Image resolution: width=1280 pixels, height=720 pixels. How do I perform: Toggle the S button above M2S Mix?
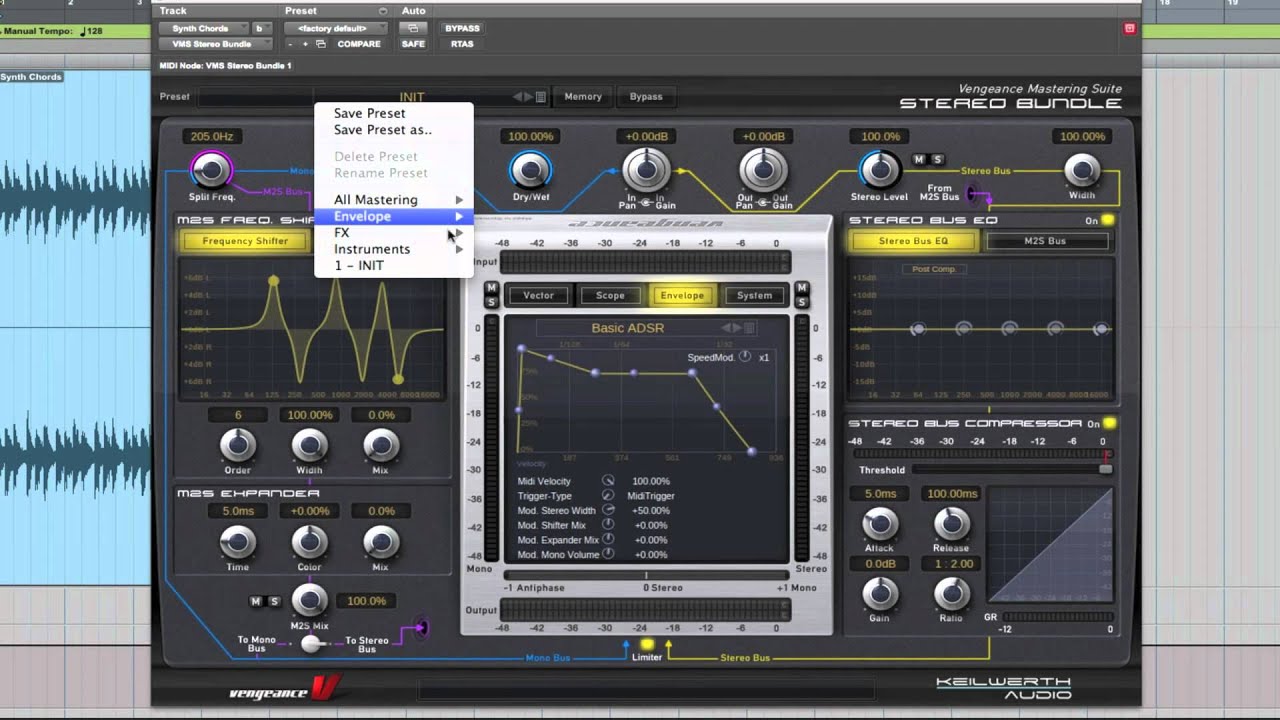pos(274,601)
